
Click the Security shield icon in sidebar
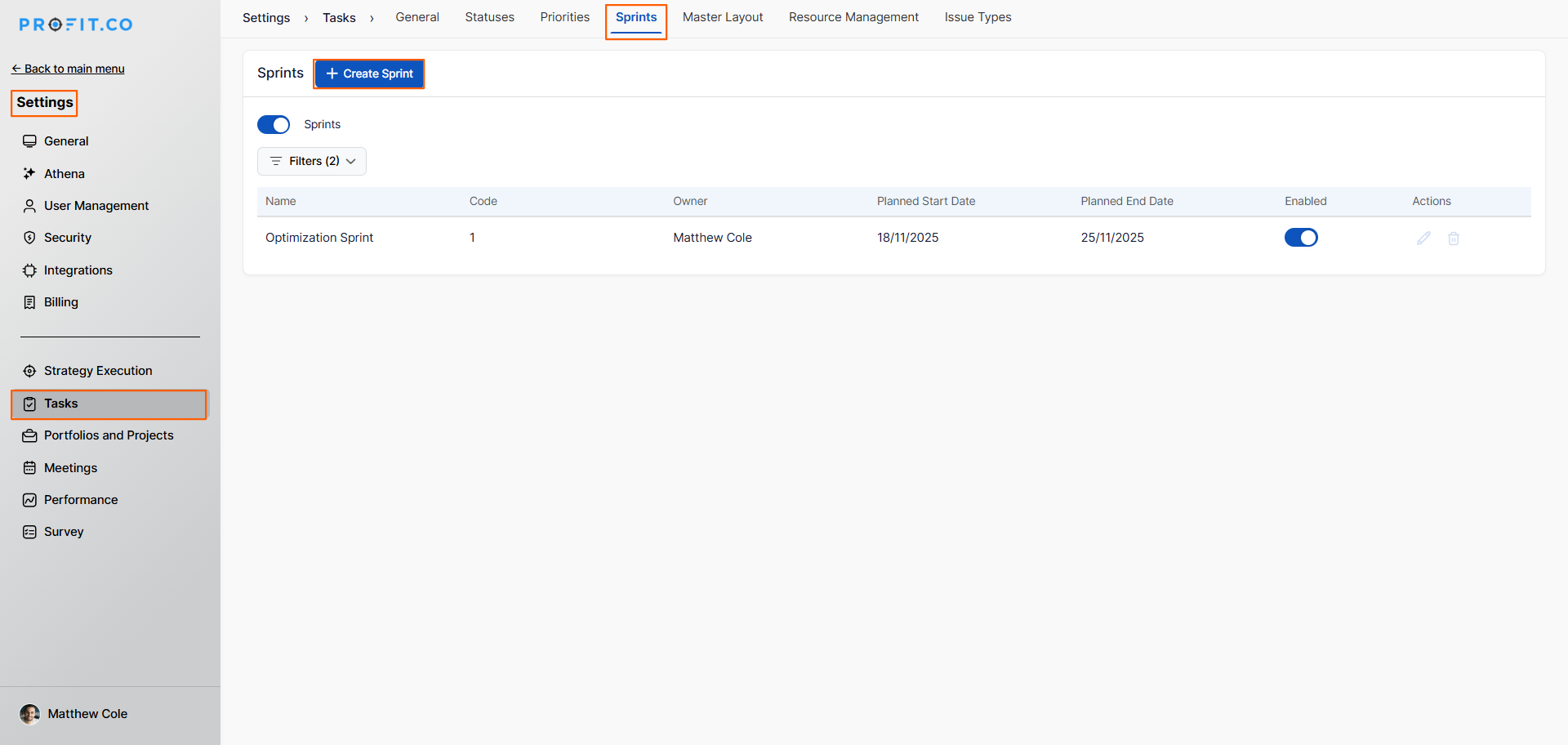point(29,238)
